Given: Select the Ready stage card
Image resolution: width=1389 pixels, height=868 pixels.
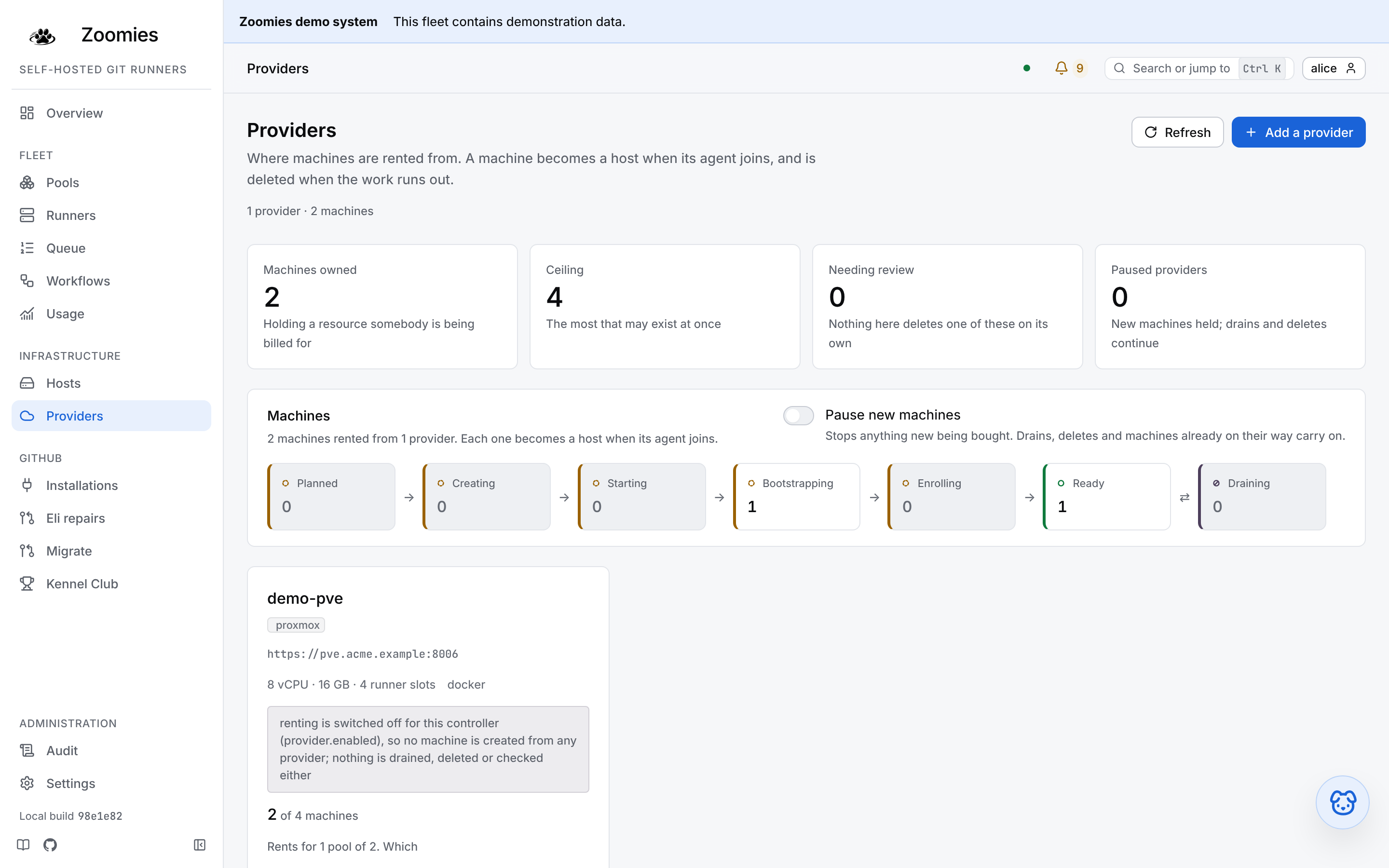Looking at the screenshot, I should click(x=1106, y=497).
